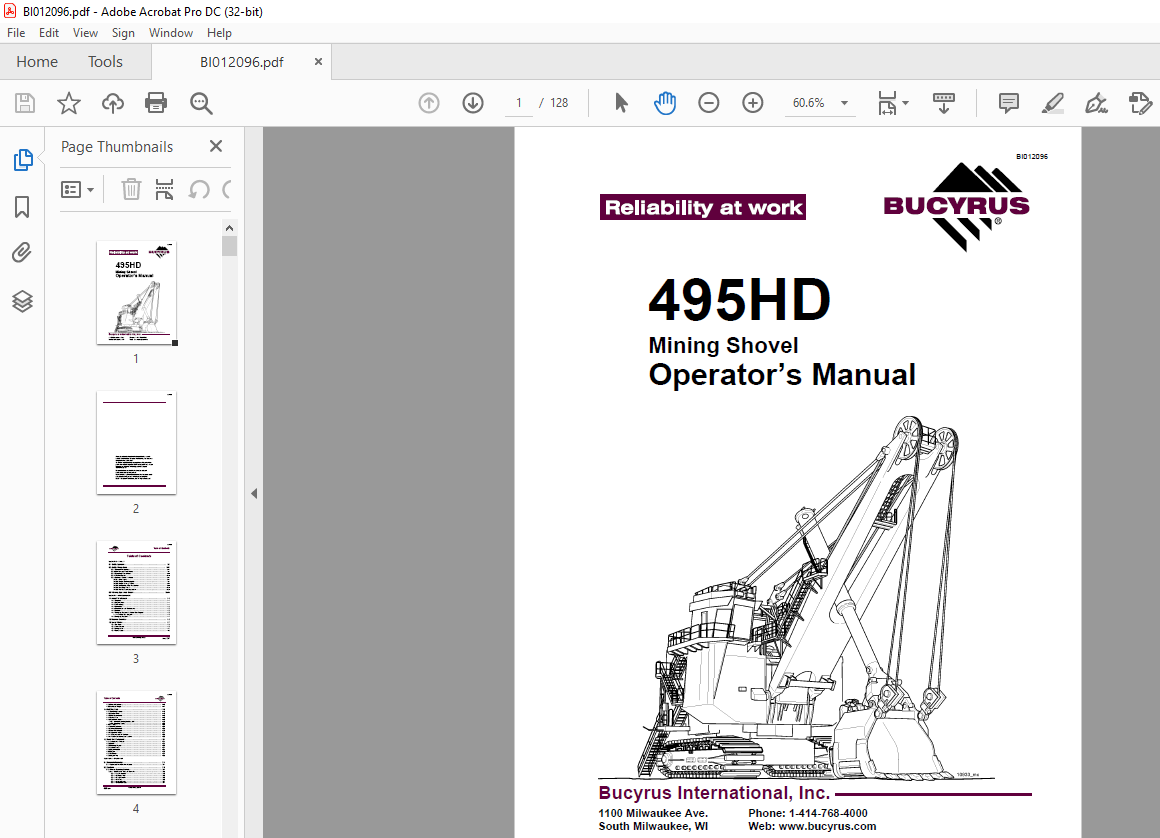Open the Layers panel icon
This screenshot has width=1160, height=838.
[x=22, y=301]
